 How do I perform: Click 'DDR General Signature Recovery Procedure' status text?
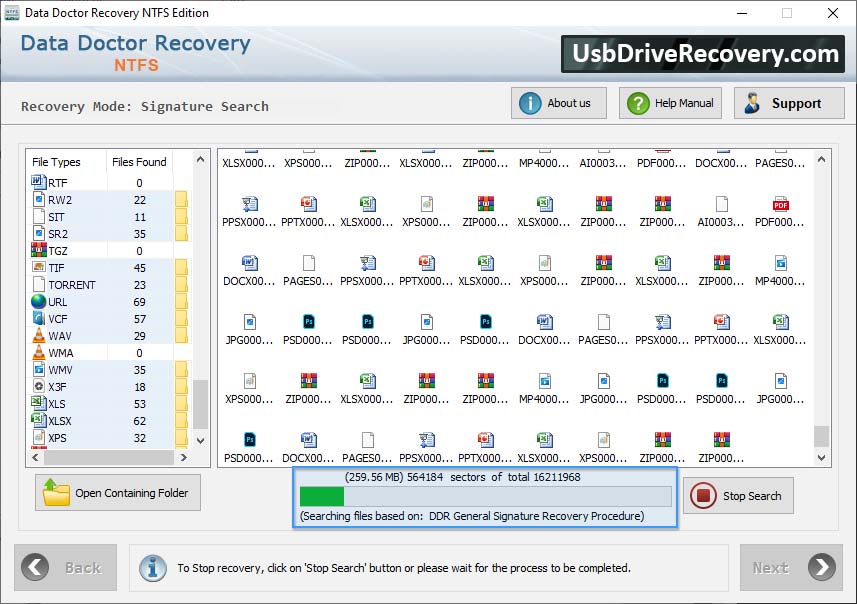coord(537,515)
